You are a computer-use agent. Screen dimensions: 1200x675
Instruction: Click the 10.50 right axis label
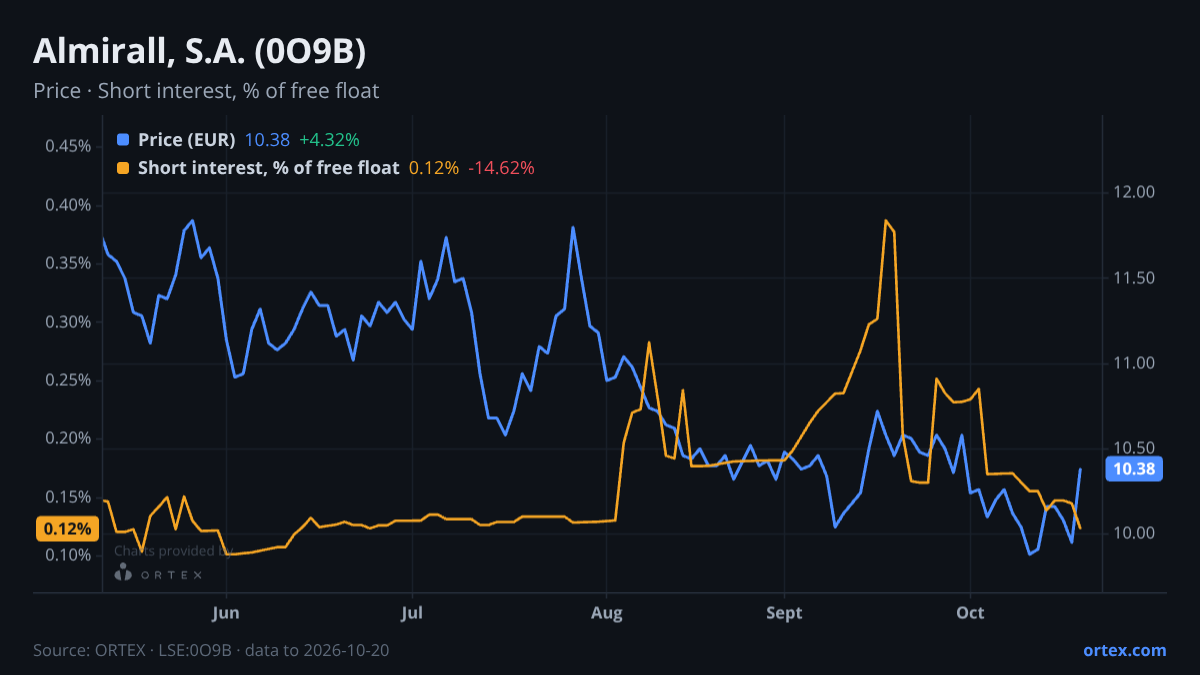(1134, 448)
